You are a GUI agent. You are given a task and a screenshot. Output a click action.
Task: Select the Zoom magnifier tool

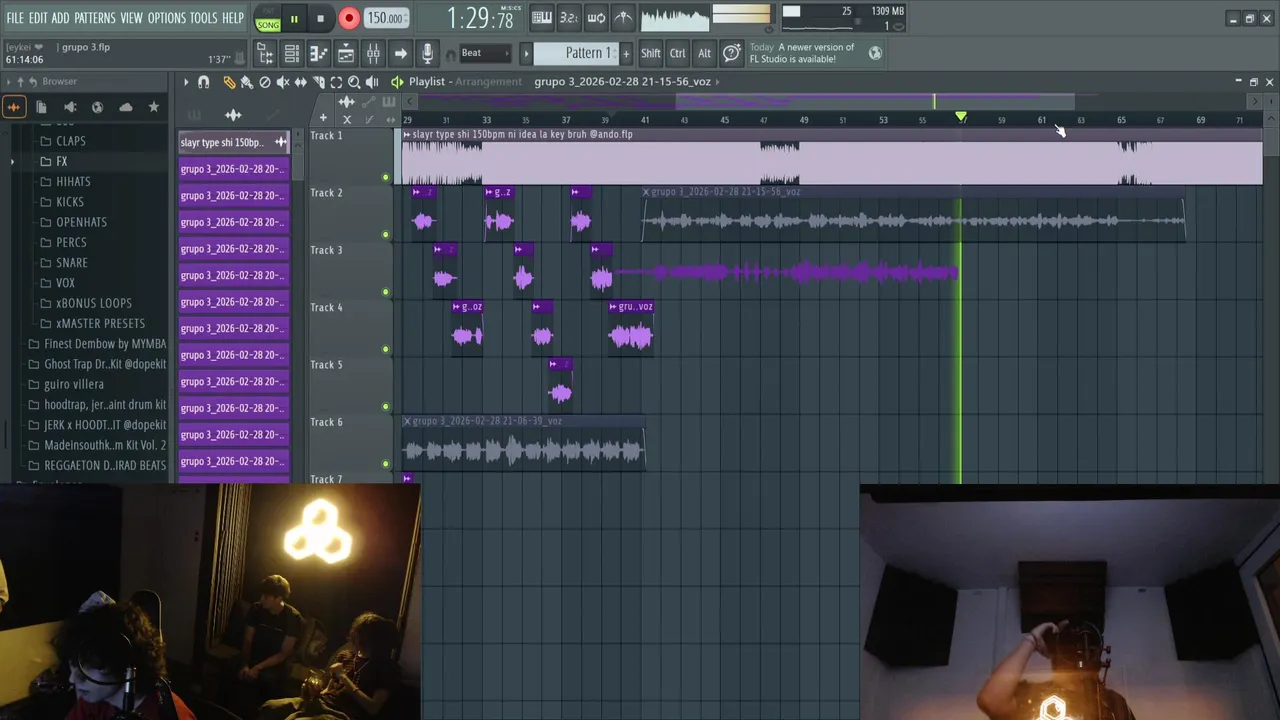point(354,82)
